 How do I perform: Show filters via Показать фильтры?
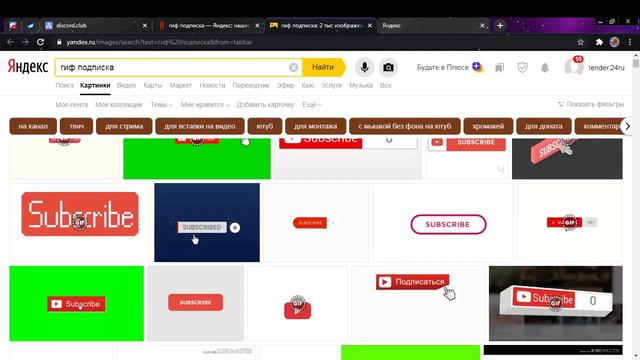(x=591, y=104)
